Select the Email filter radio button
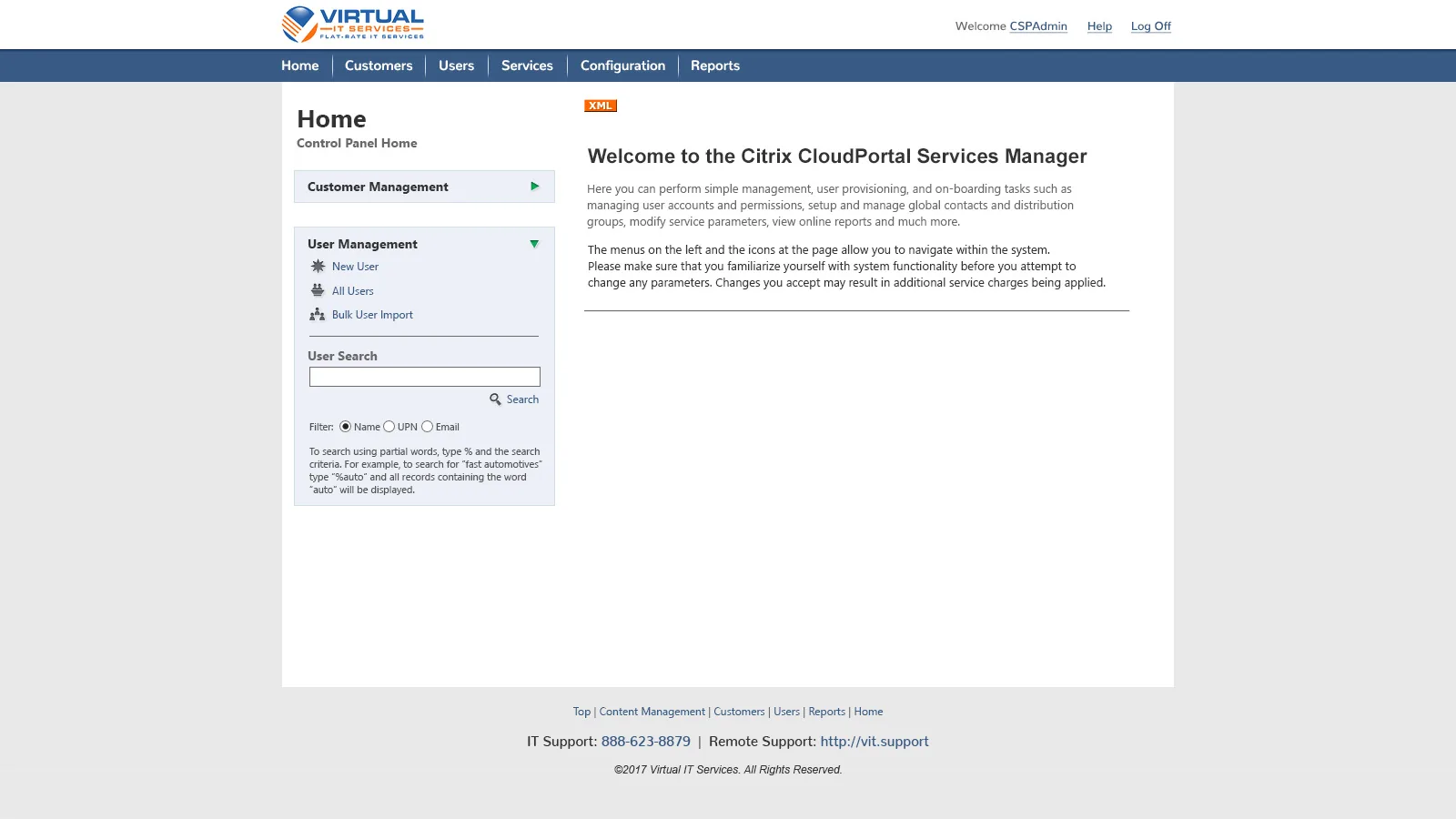The image size is (1456, 819). pos(427,427)
